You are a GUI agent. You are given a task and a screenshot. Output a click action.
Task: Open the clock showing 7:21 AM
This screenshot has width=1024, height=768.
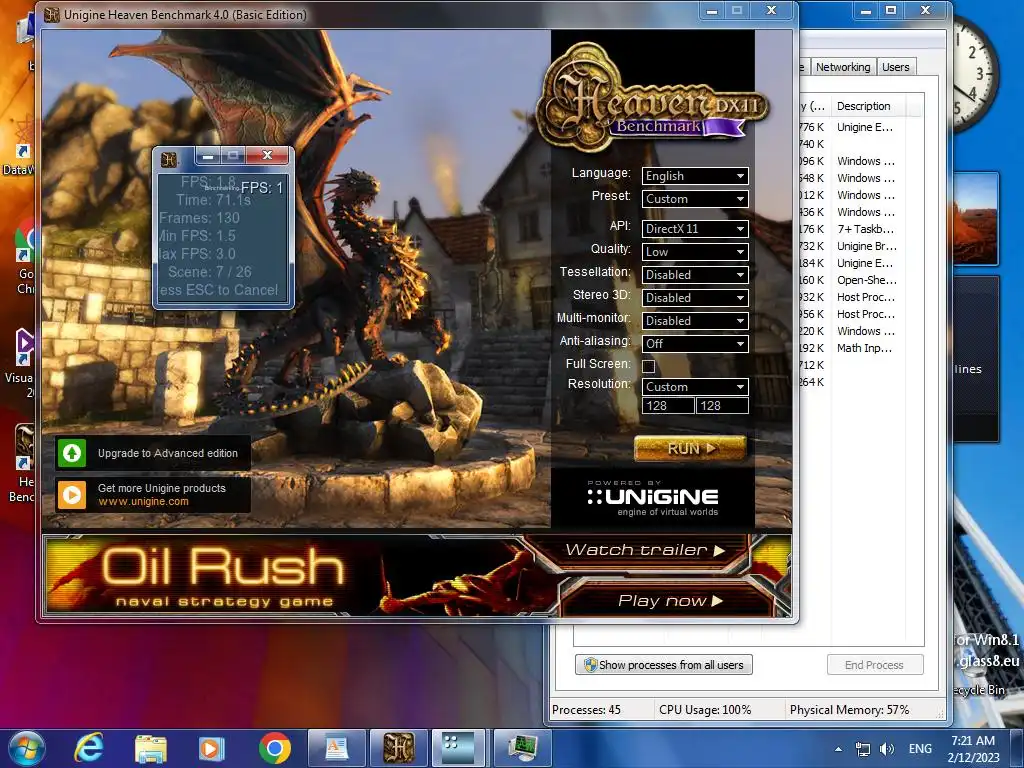[x=973, y=748]
